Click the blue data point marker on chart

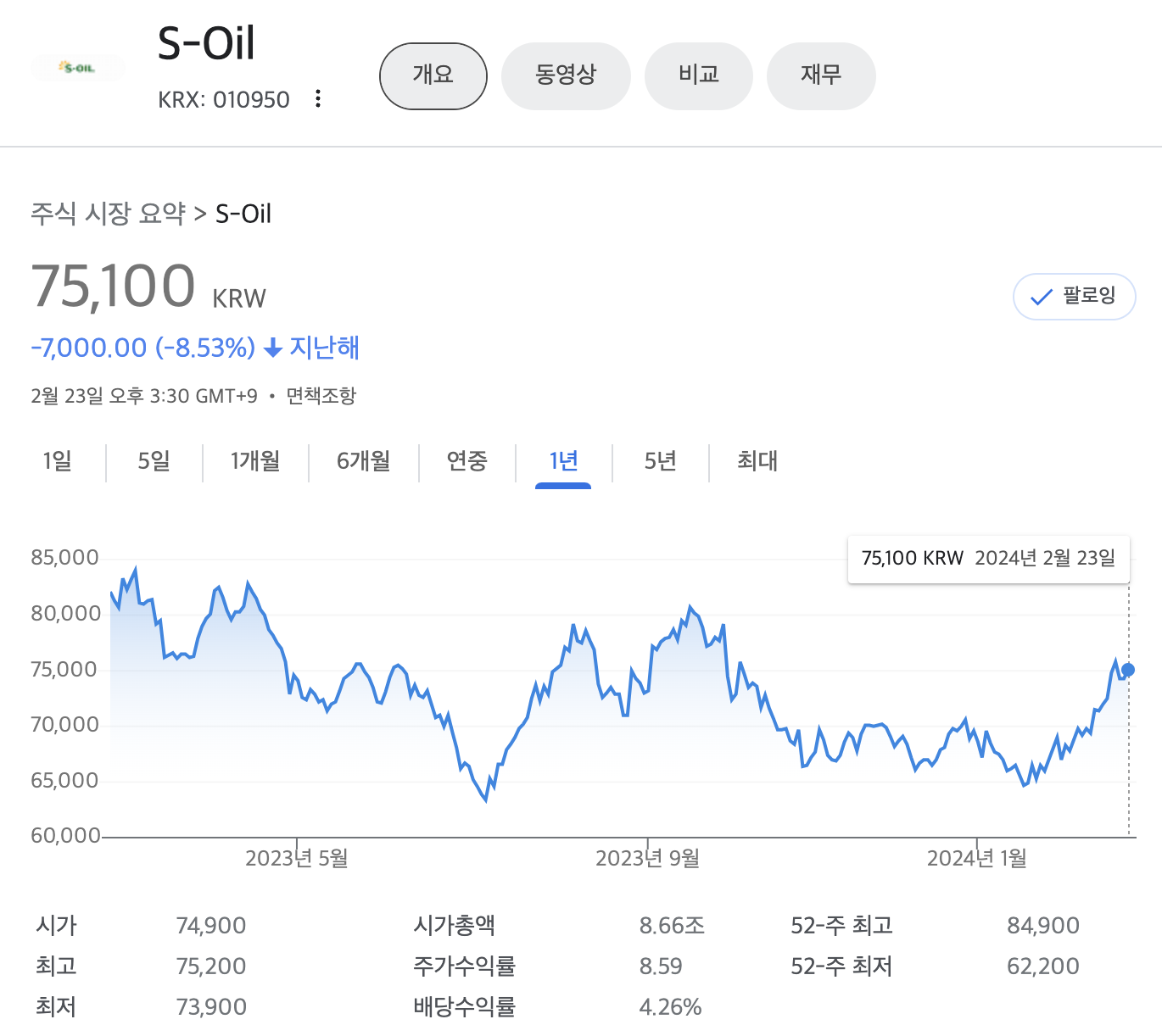click(x=1128, y=670)
